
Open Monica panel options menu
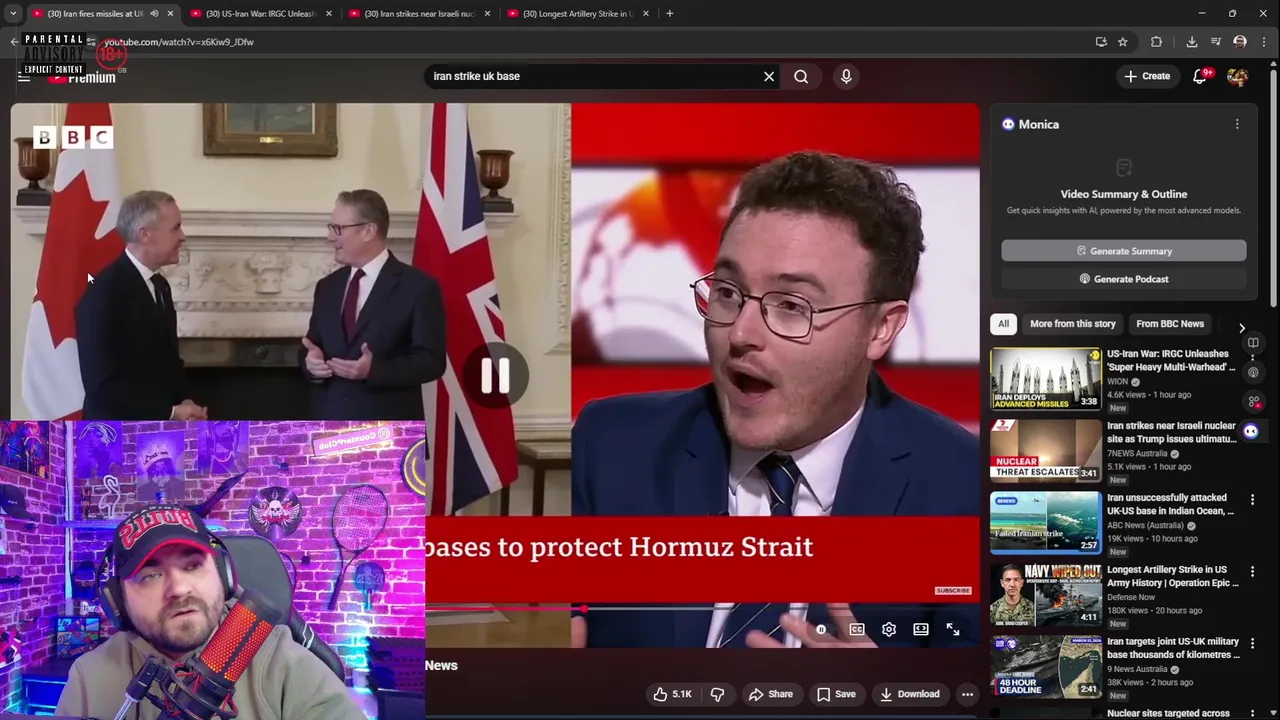[1237, 124]
